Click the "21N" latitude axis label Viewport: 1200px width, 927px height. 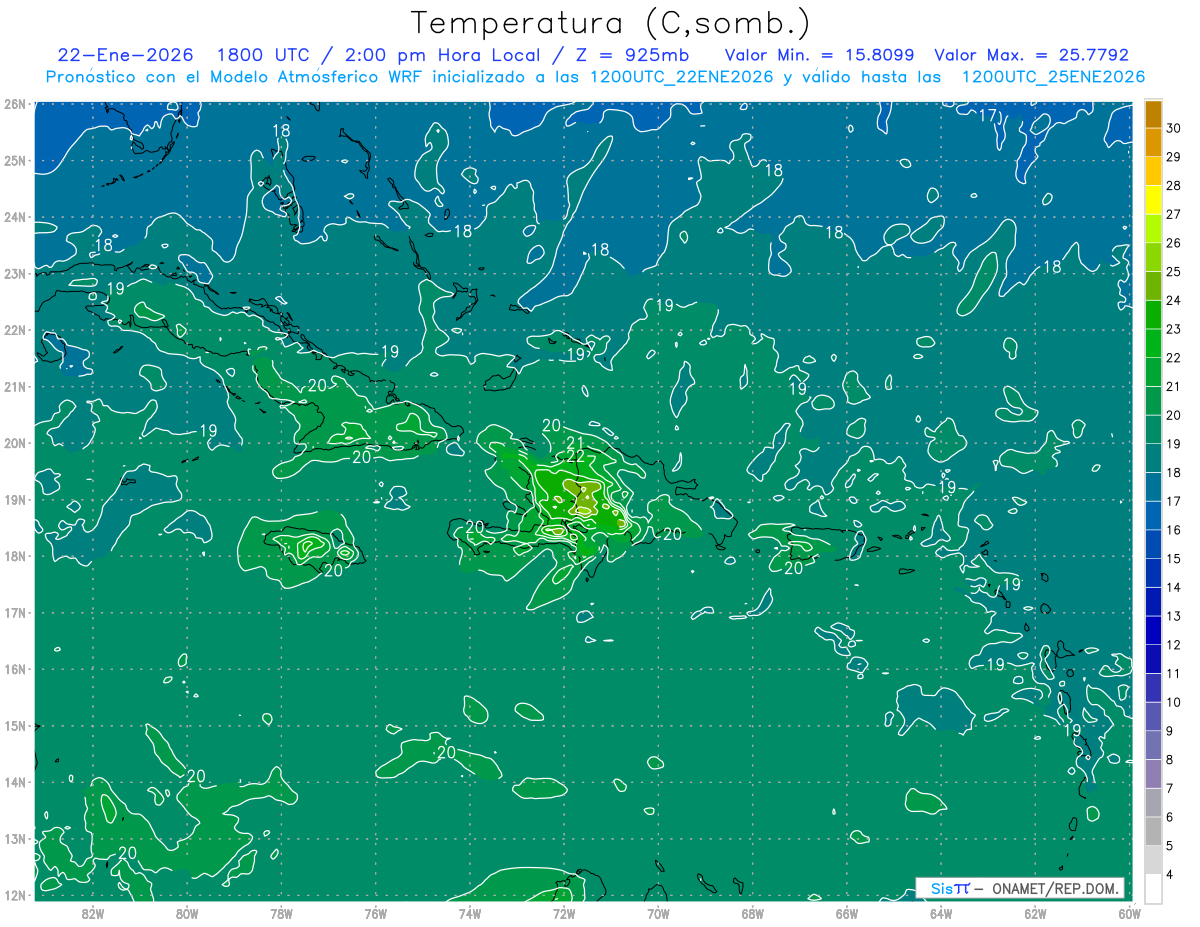[14, 386]
